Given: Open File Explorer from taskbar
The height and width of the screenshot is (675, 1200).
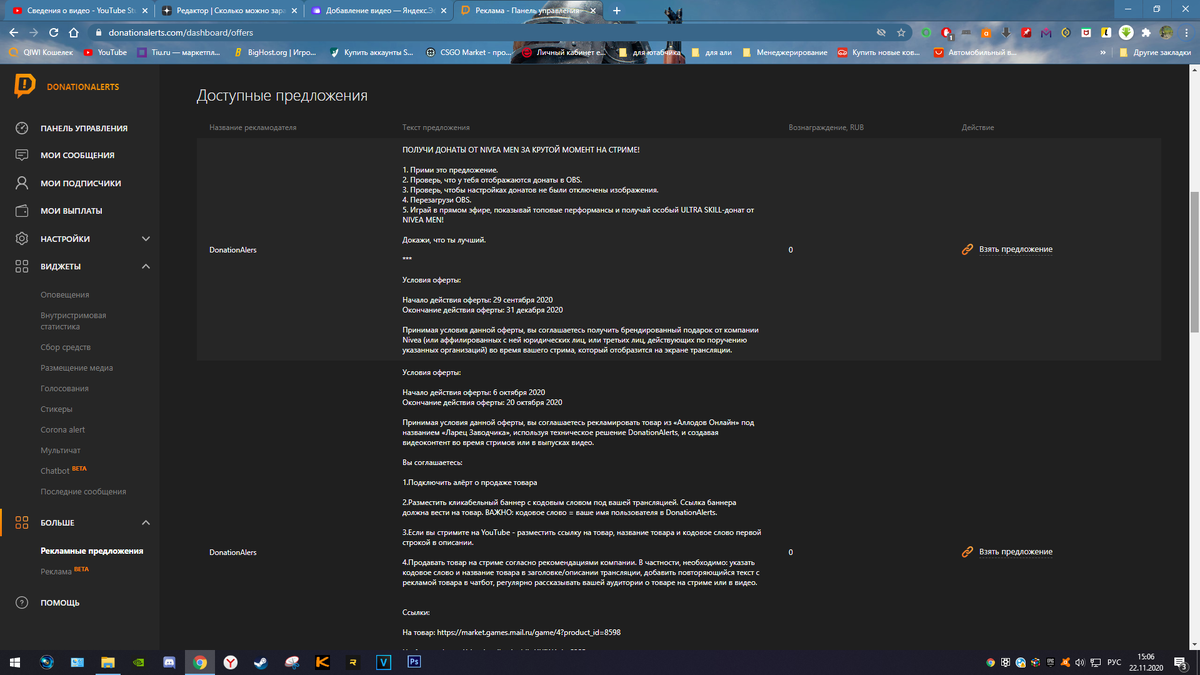Looking at the screenshot, I should (x=108, y=662).
